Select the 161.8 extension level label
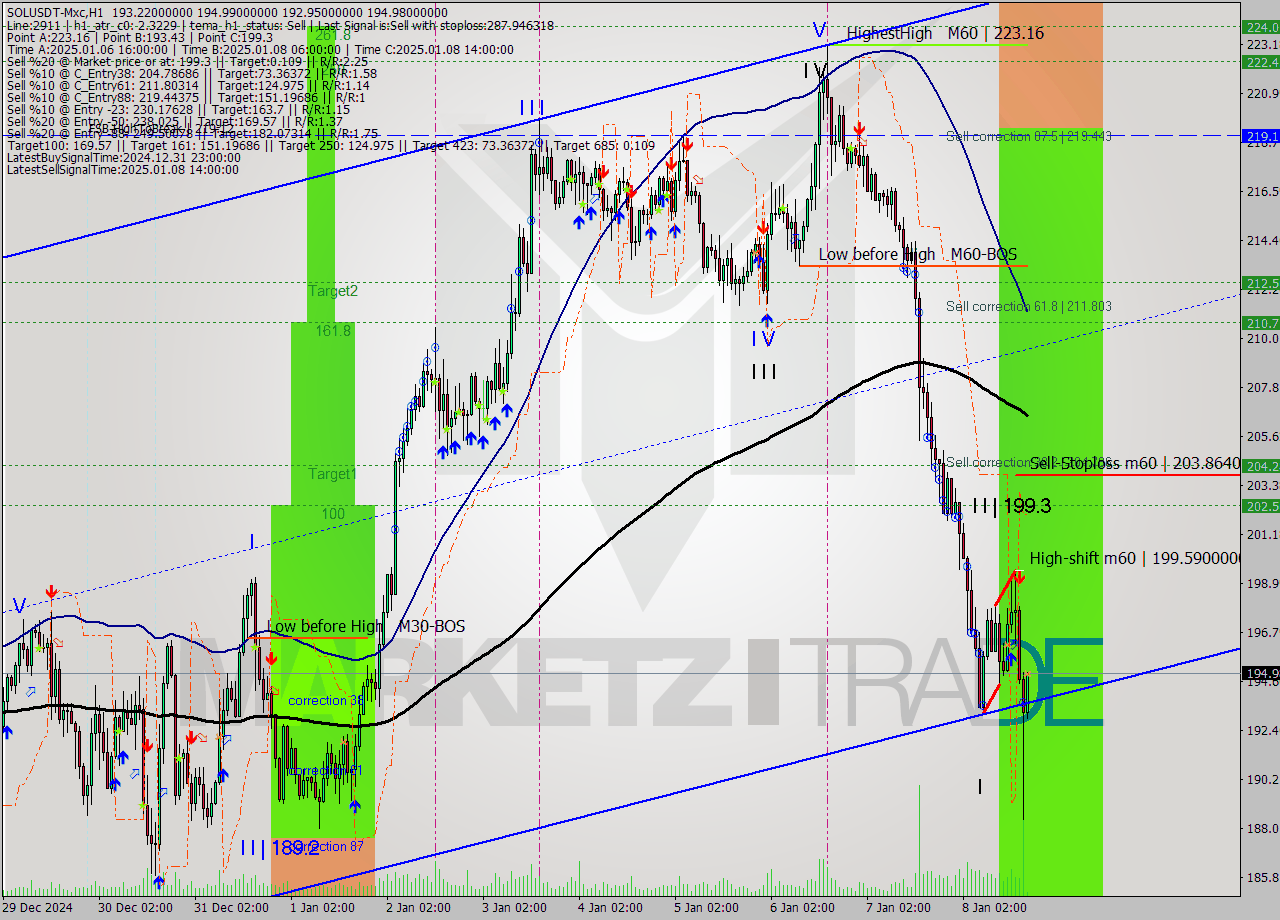The image size is (1280, 920). (x=335, y=331)
